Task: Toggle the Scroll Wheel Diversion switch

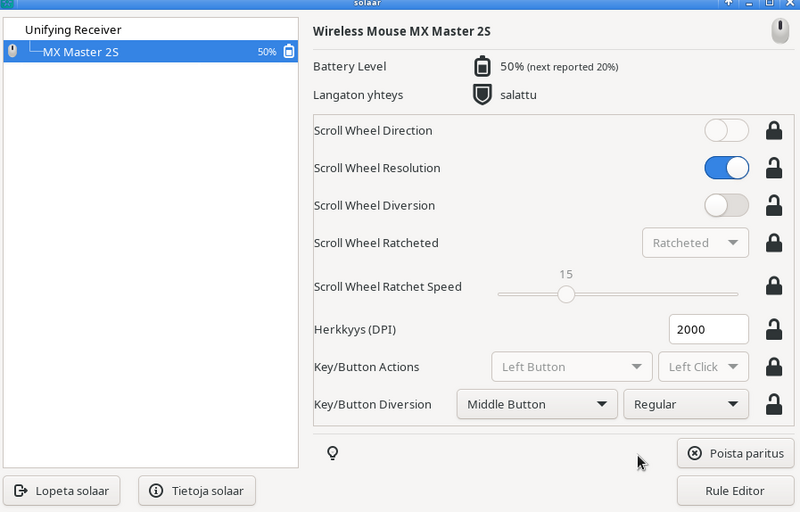Action: 727,206
